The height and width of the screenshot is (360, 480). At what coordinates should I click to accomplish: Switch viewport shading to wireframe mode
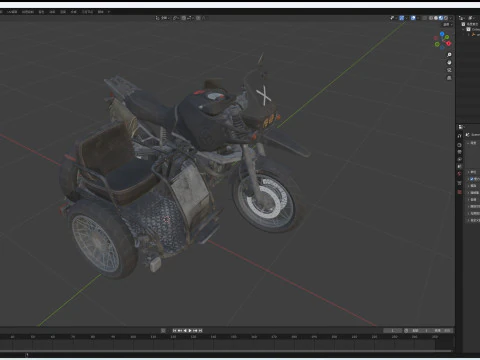click(431, 18)
